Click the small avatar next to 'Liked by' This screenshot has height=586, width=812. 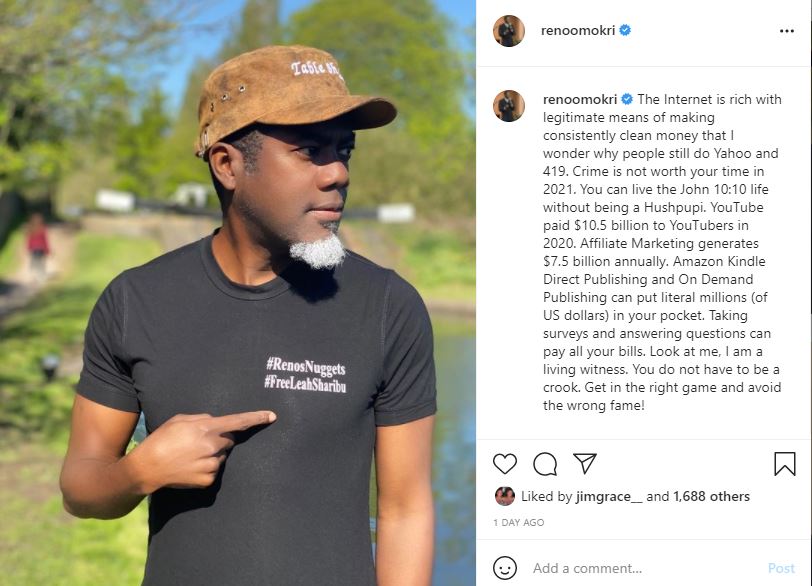(x=505, y=496)
